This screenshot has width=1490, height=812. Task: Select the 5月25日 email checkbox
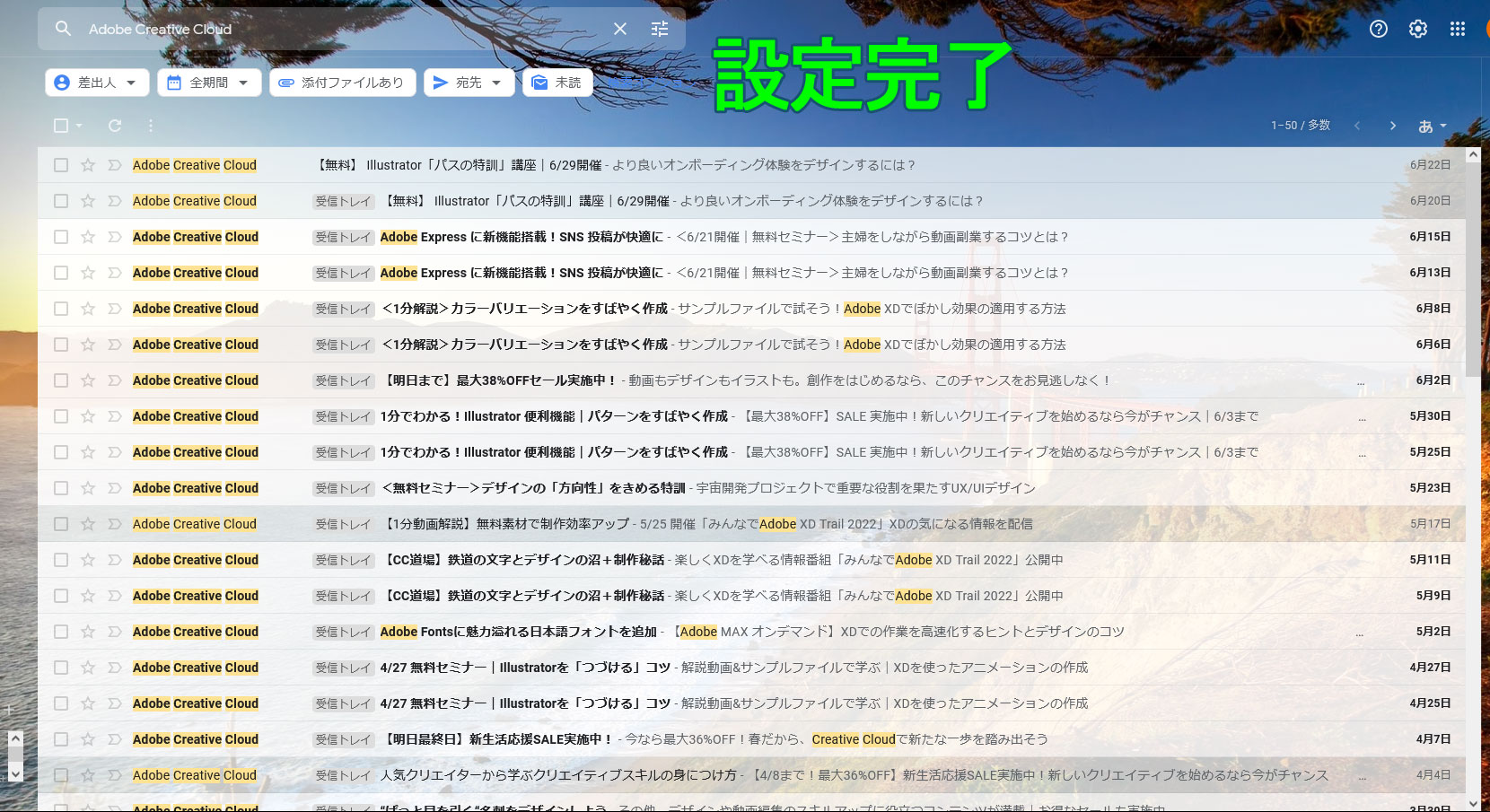[x=61, y=452]
